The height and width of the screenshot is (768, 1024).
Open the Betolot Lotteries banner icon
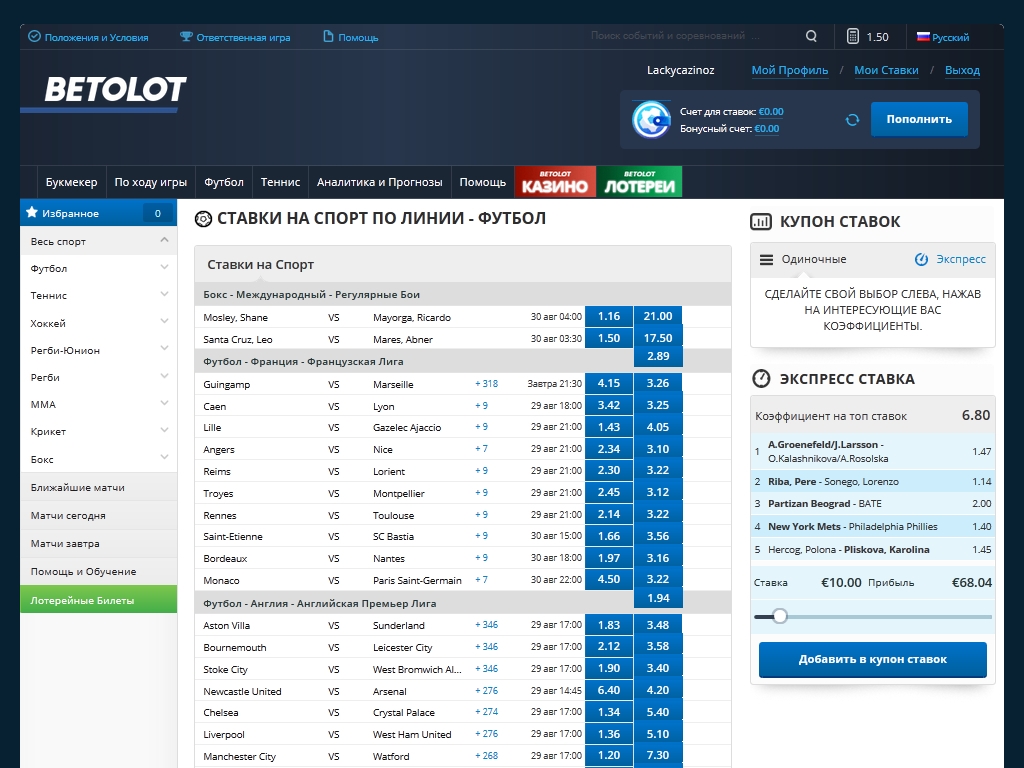640,182
